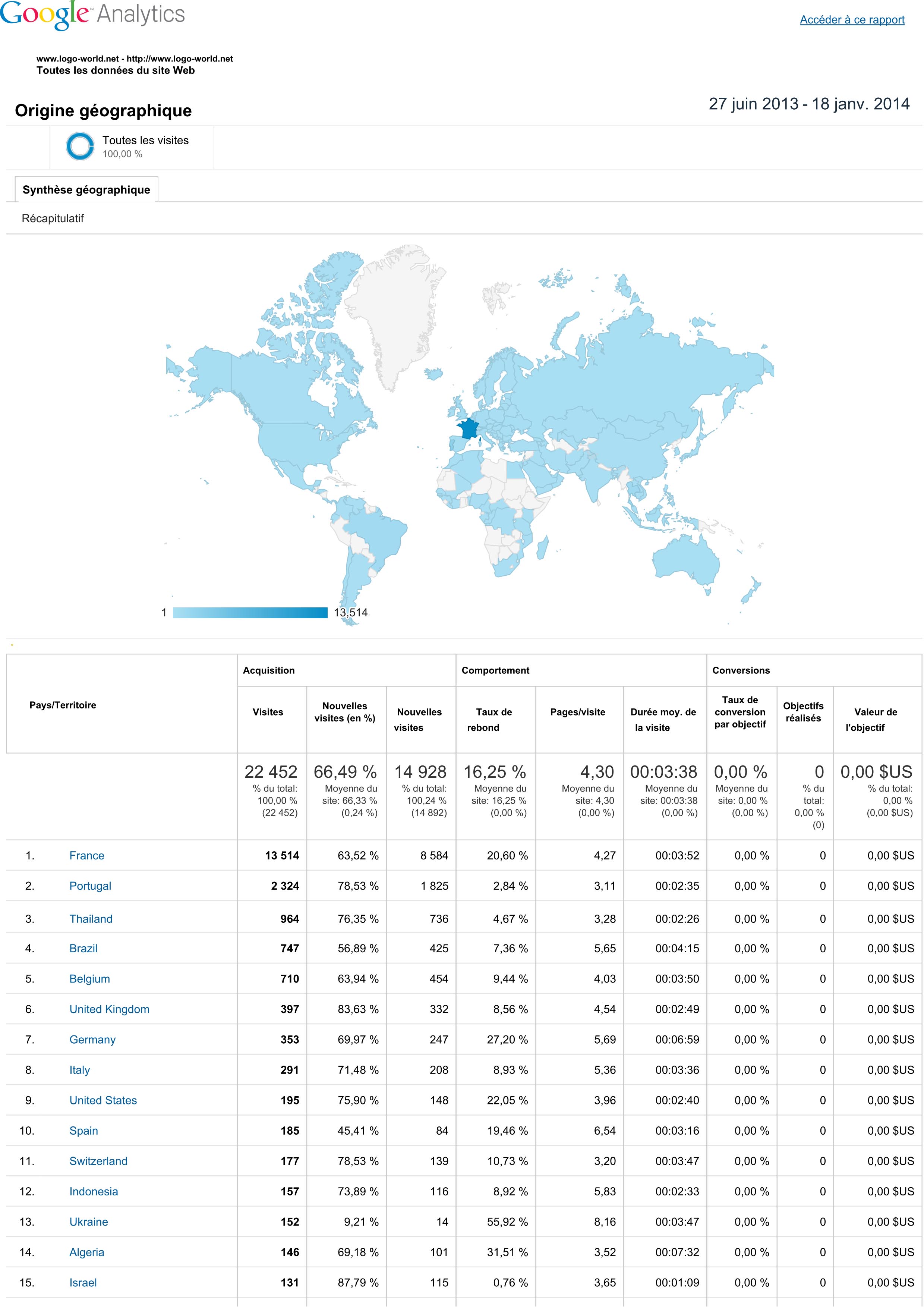924x1308 pixels.
Task: Click the Comportement group header
Action: pyautogui.click(x=495, y=670)
